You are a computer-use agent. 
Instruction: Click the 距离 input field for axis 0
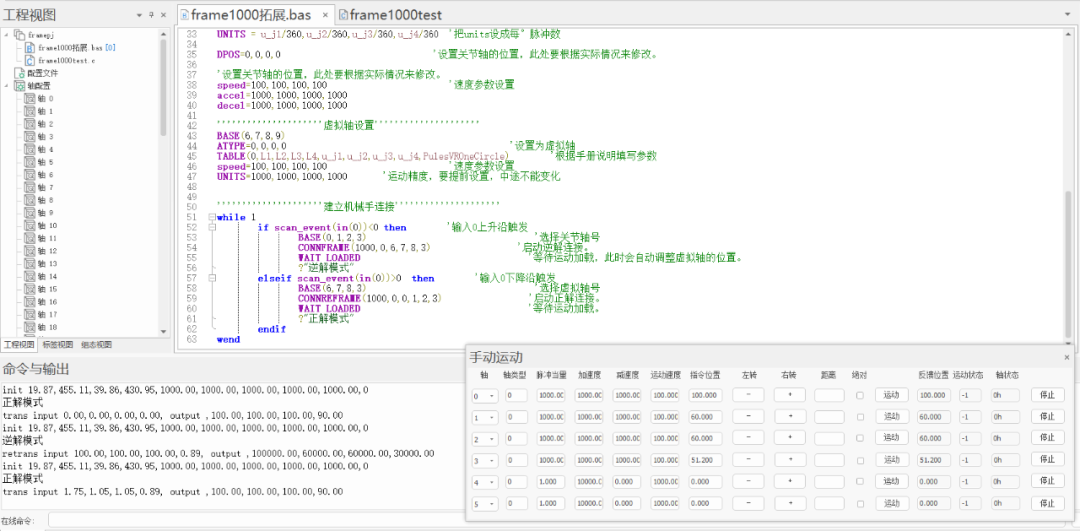click(x=829, y=395)
